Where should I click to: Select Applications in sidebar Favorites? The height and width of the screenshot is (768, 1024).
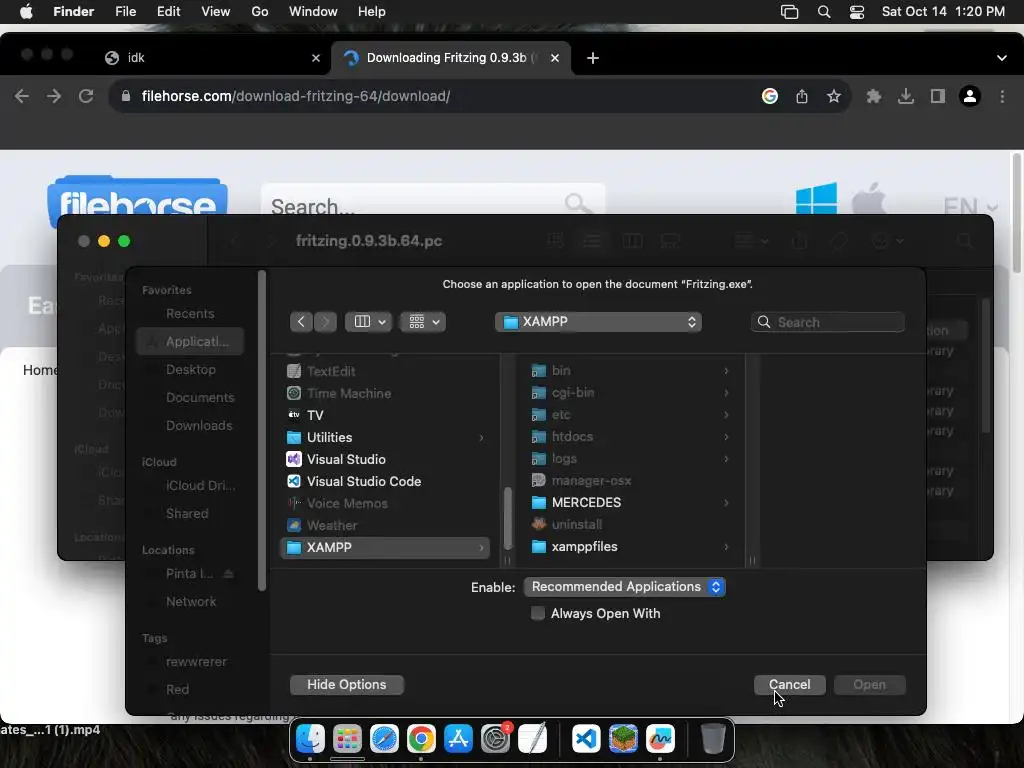(190, 342)
